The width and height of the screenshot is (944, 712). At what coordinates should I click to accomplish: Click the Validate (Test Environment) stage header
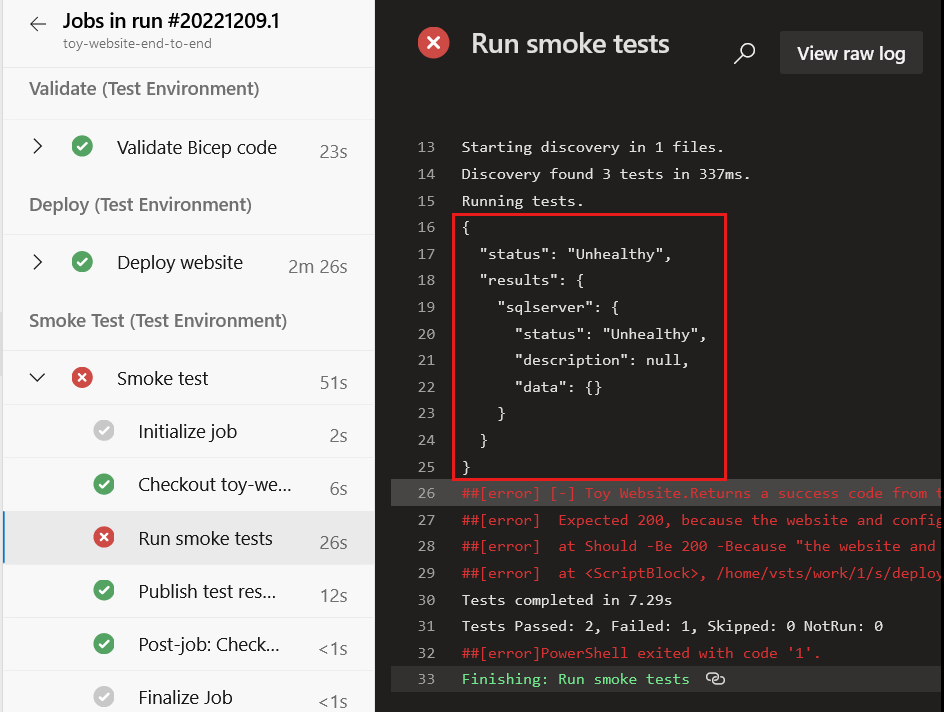pos(144,89)
